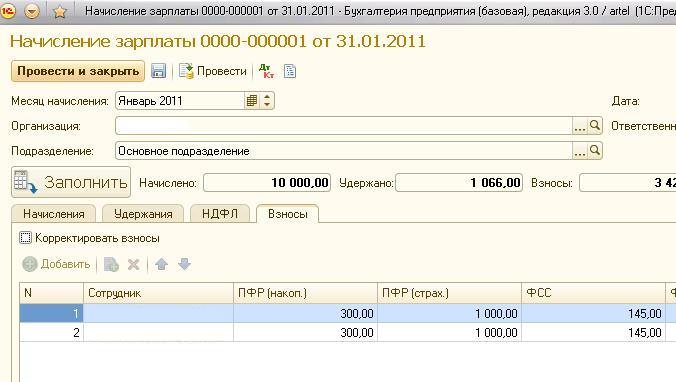
Task: Click the delete row X icon
Action: 134,264
